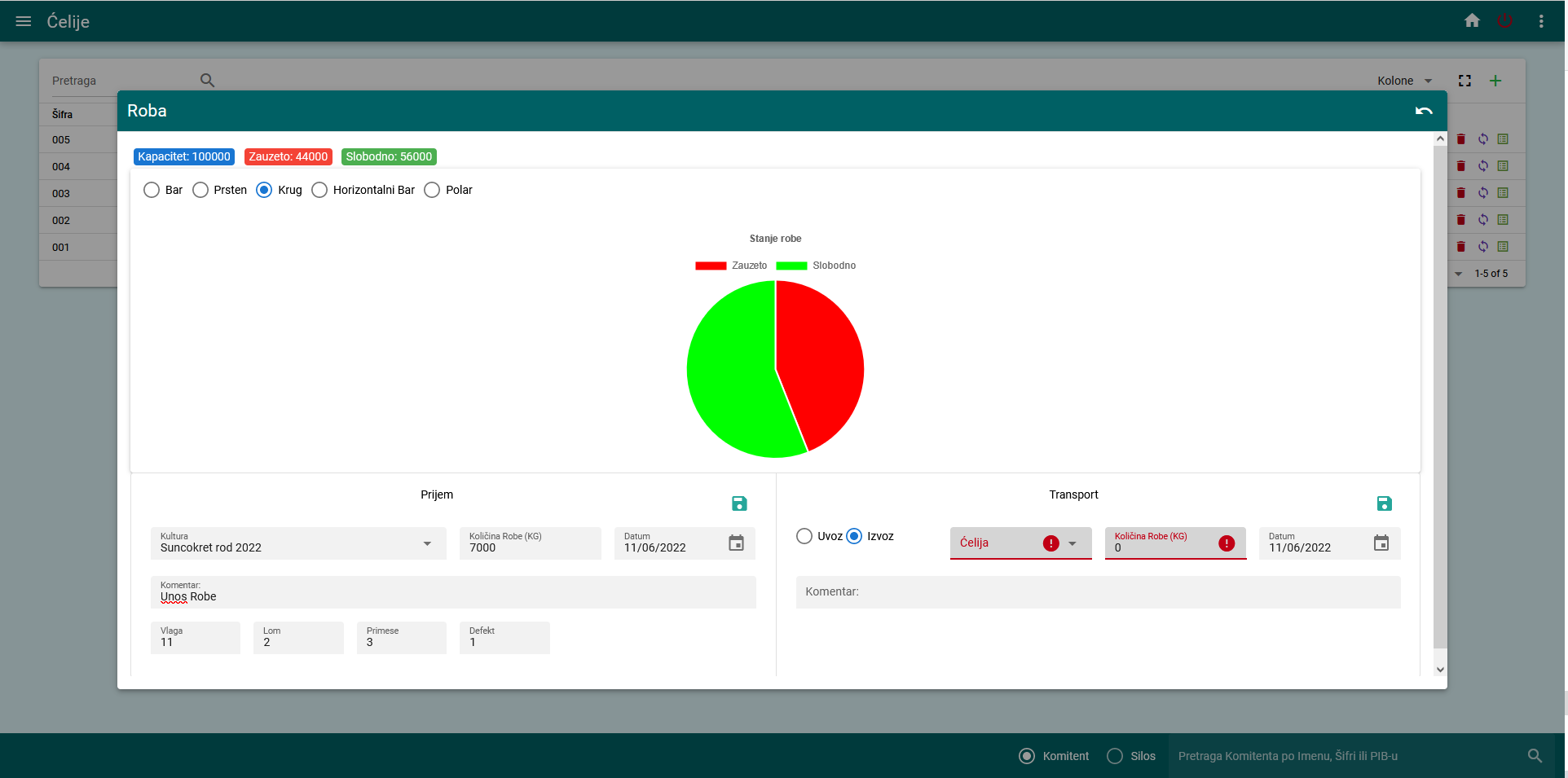Screen dimensions: 1568x778
Task: Save the Transport entry
Action: coord(1383,503)
